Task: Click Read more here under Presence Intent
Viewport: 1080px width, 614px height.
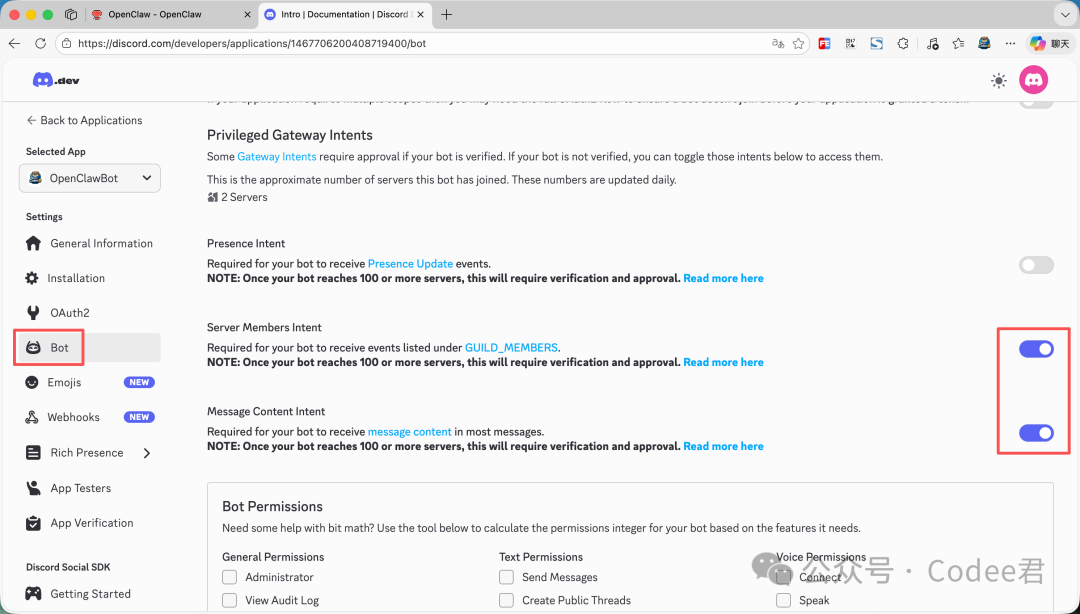Action: [723, 278]
